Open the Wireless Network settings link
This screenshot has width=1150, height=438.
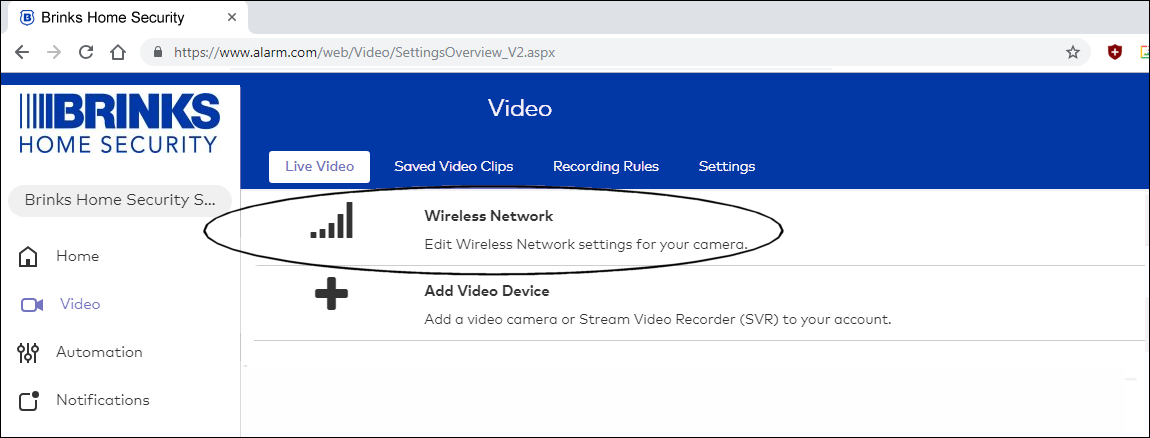click(488, 216)
